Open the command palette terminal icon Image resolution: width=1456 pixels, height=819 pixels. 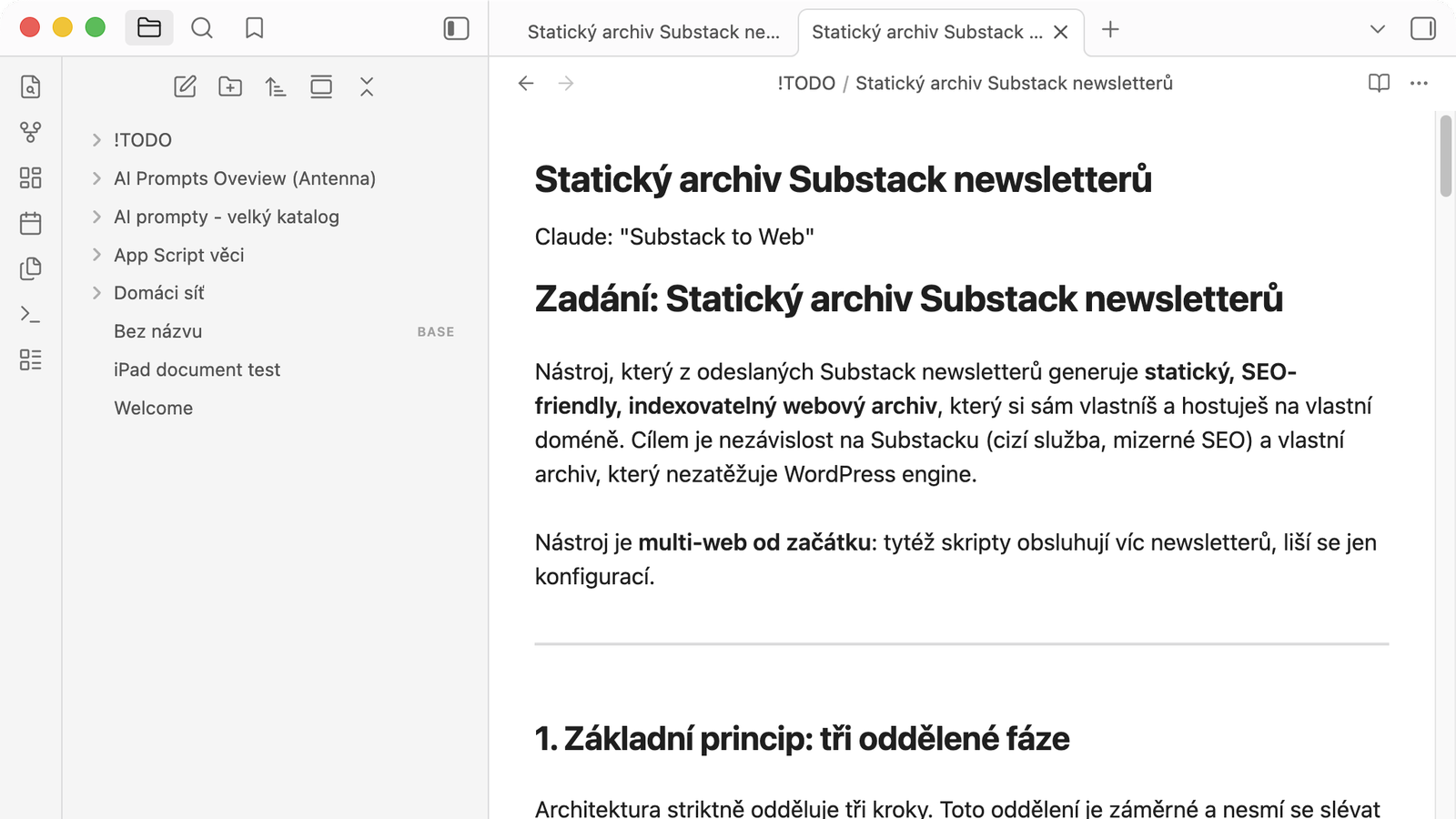[30, 314]
